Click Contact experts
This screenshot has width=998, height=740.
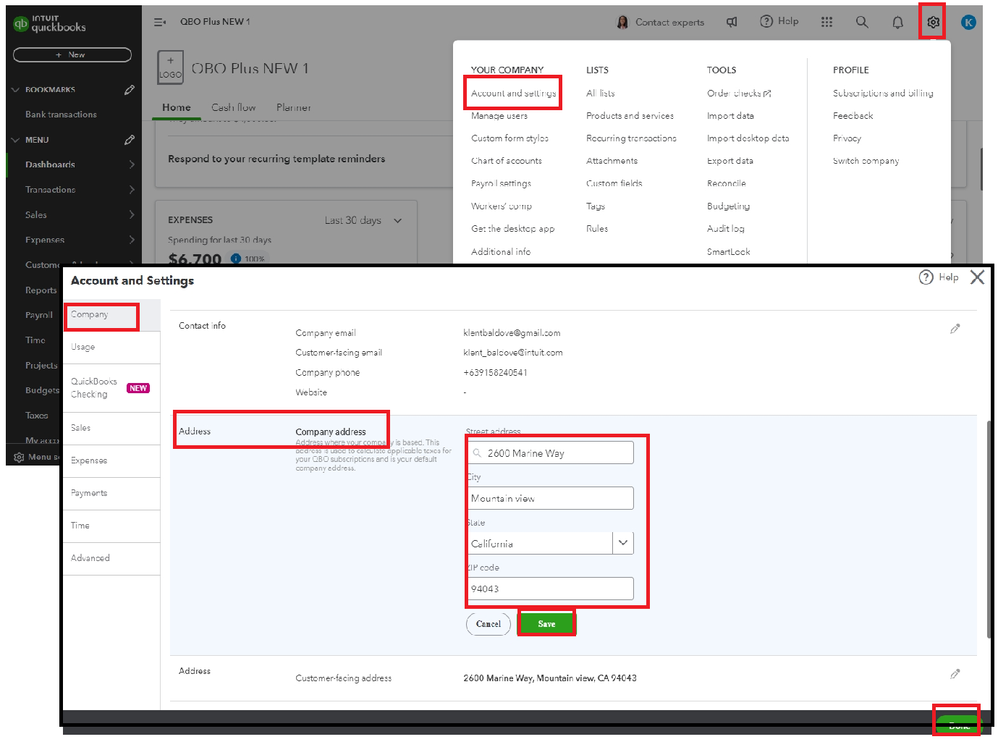(x=660, y=22)
